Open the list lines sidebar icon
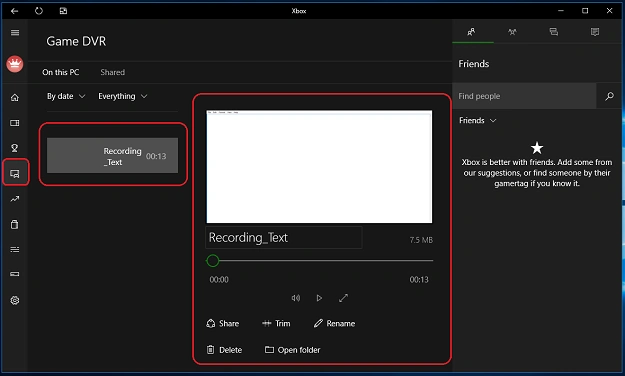 (15, 250)
